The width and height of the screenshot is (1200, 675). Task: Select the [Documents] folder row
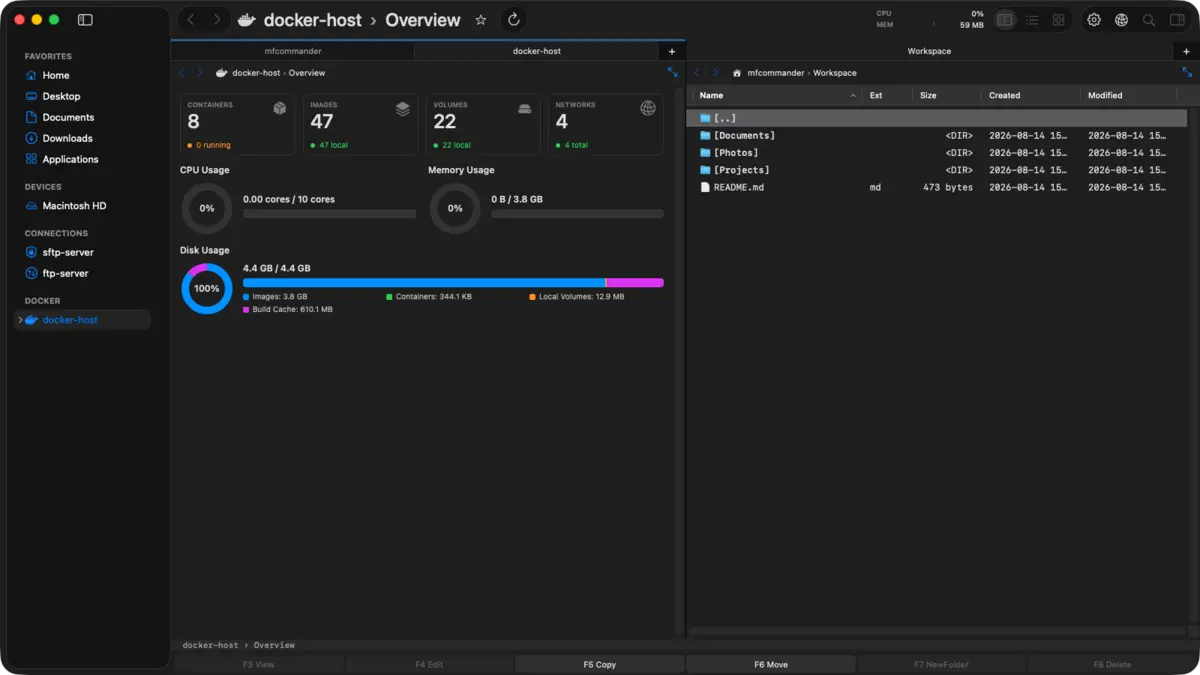(937, 135)
